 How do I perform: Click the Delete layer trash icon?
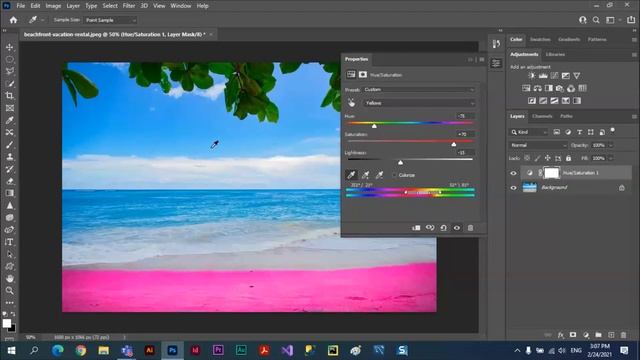tap(623, 335)
